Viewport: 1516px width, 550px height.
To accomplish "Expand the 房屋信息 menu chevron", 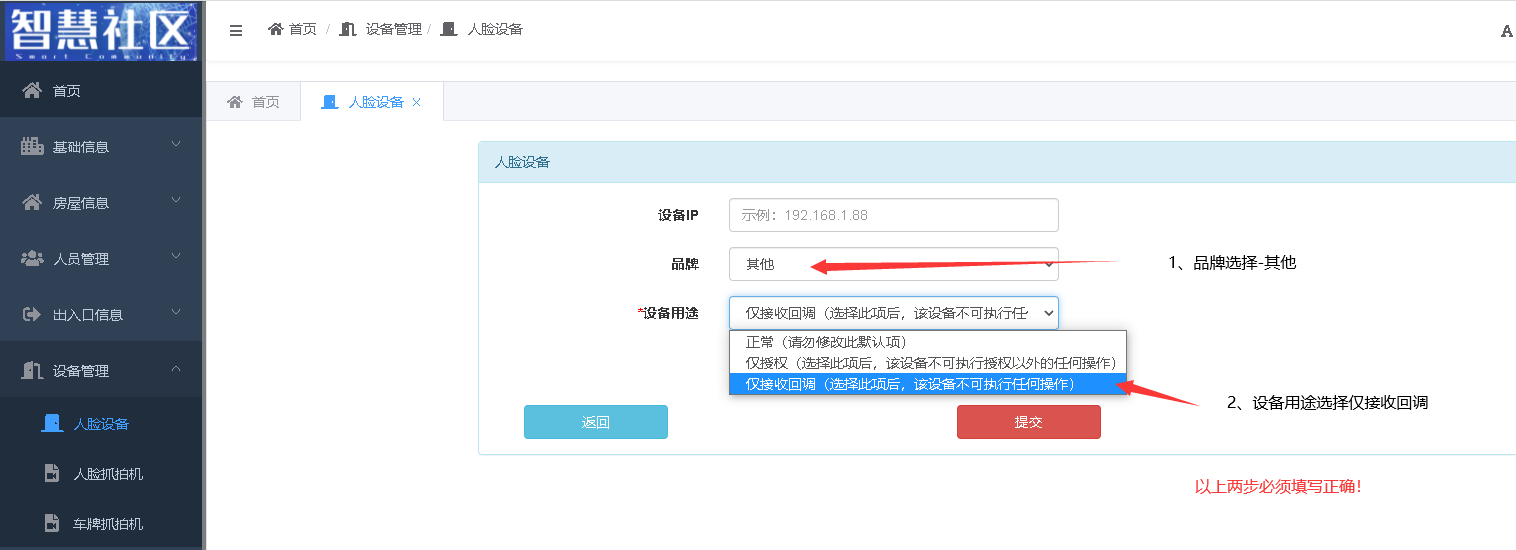I will [176, 202].
